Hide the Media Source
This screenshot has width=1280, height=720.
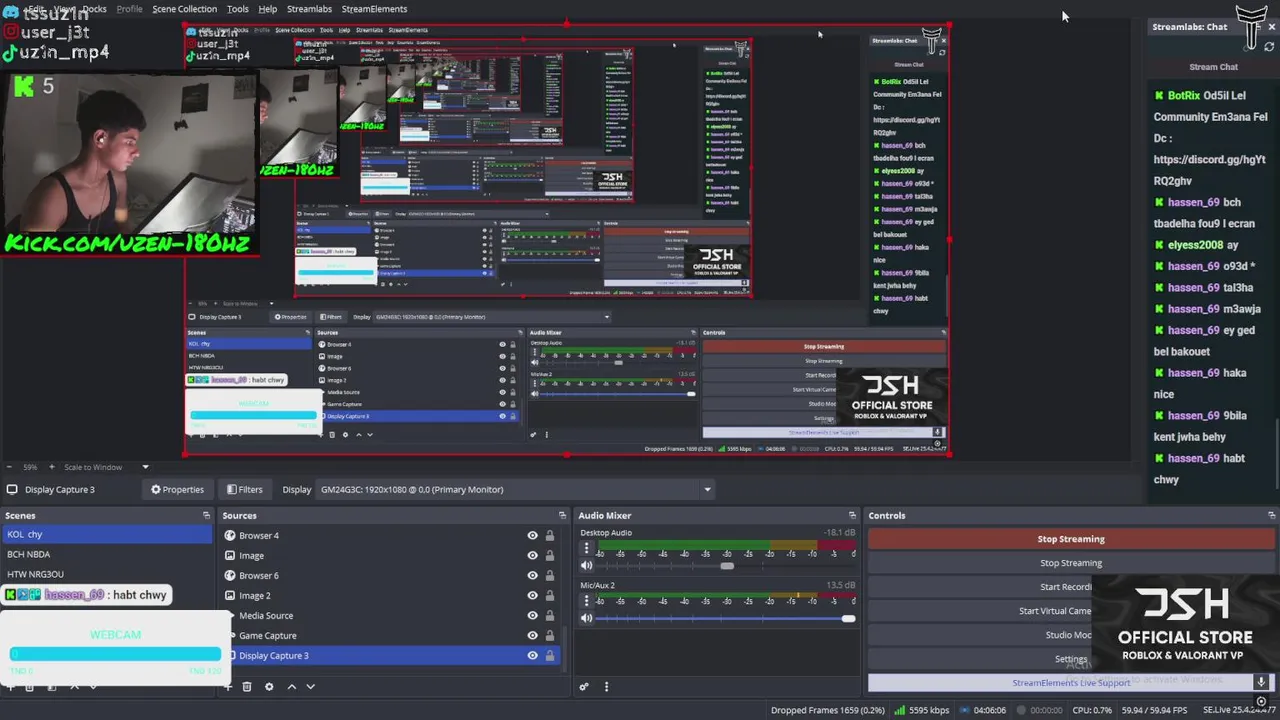532,615
